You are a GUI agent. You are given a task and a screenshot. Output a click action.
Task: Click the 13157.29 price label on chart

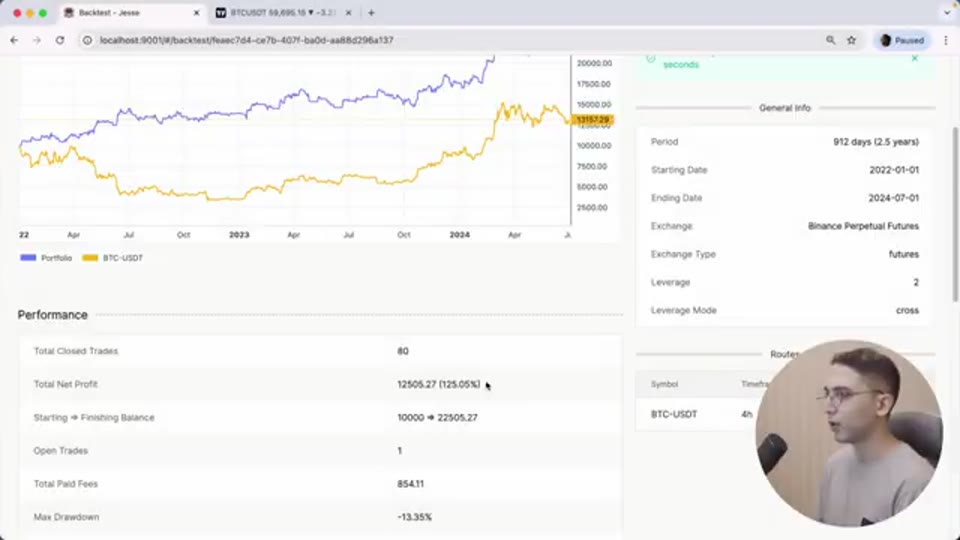click(593, 120)
